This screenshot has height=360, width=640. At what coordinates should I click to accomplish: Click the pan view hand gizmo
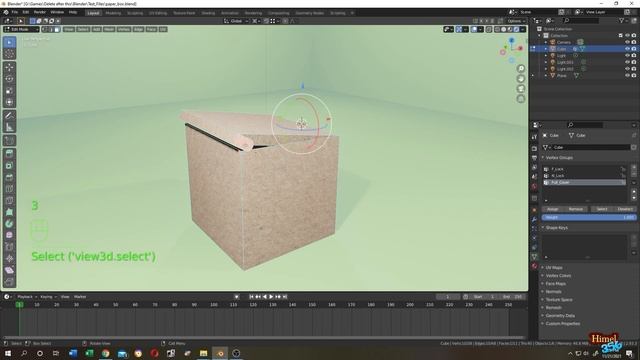[x=521, y=79]
